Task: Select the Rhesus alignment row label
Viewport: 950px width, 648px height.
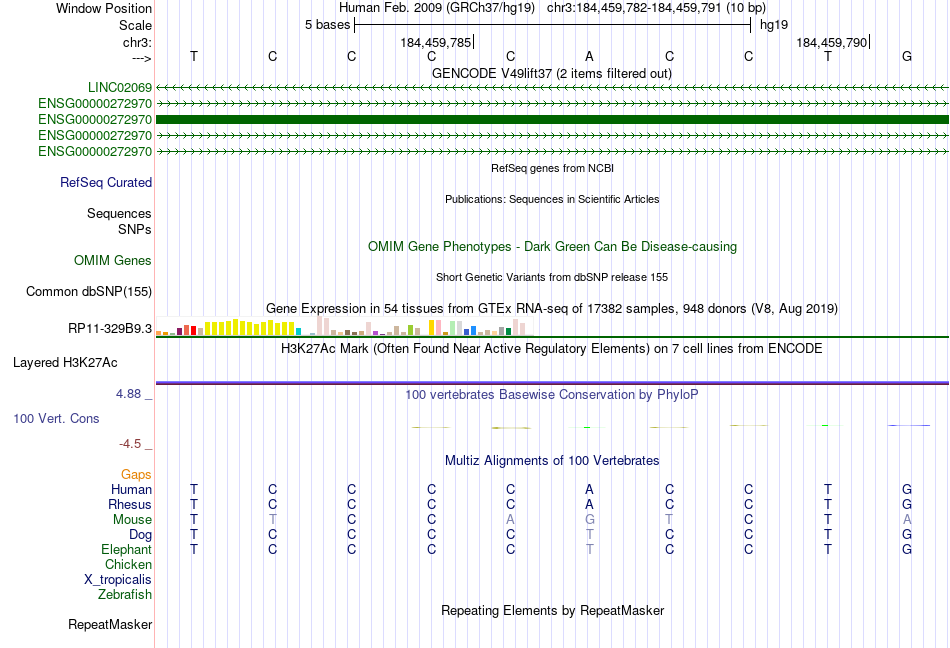Action: 130,504
